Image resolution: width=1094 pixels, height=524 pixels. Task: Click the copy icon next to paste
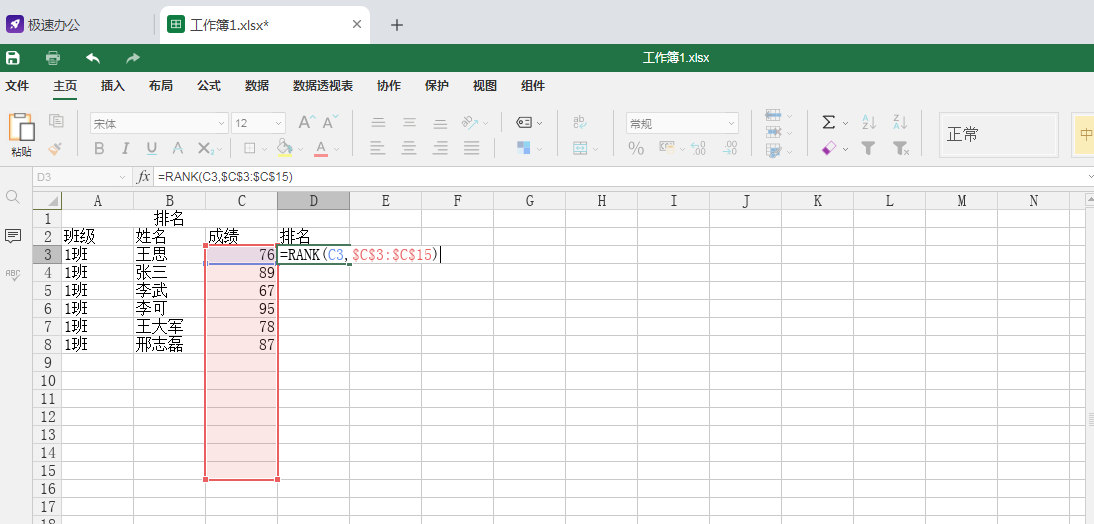(x=57, y=121)
